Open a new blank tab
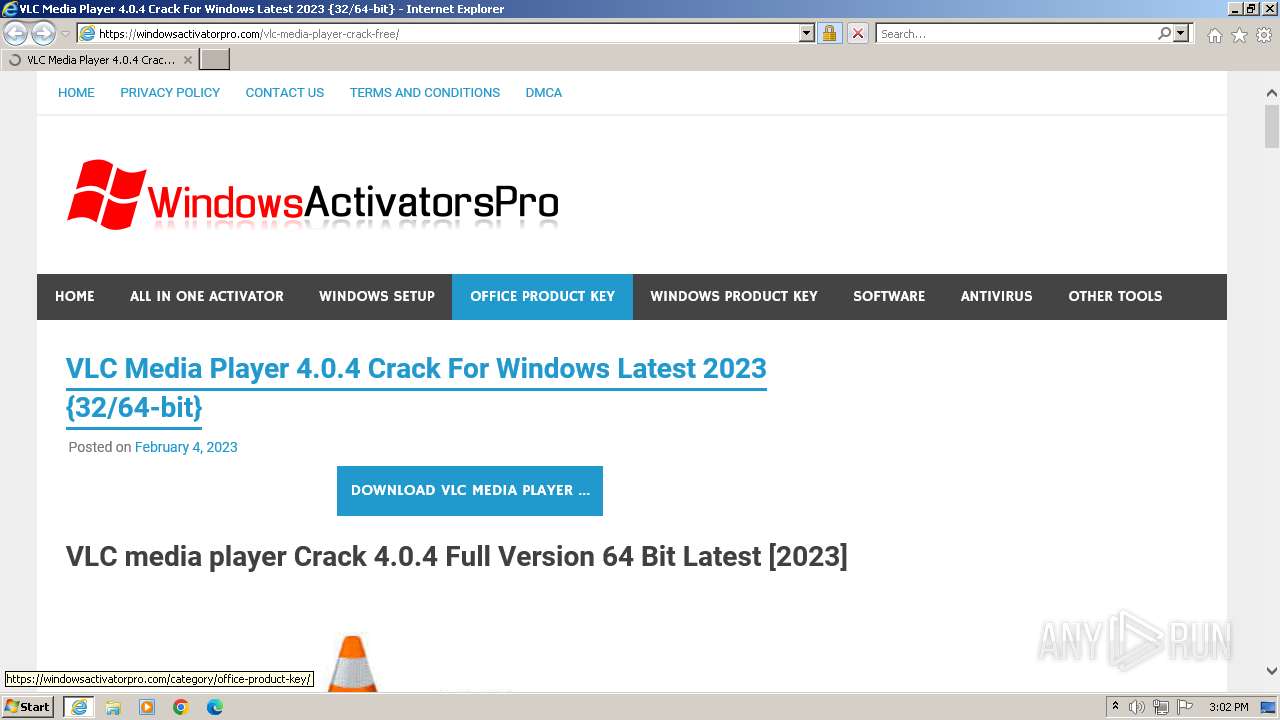The width and height of the screenshot is (1280, 720). tap(215, 60)
